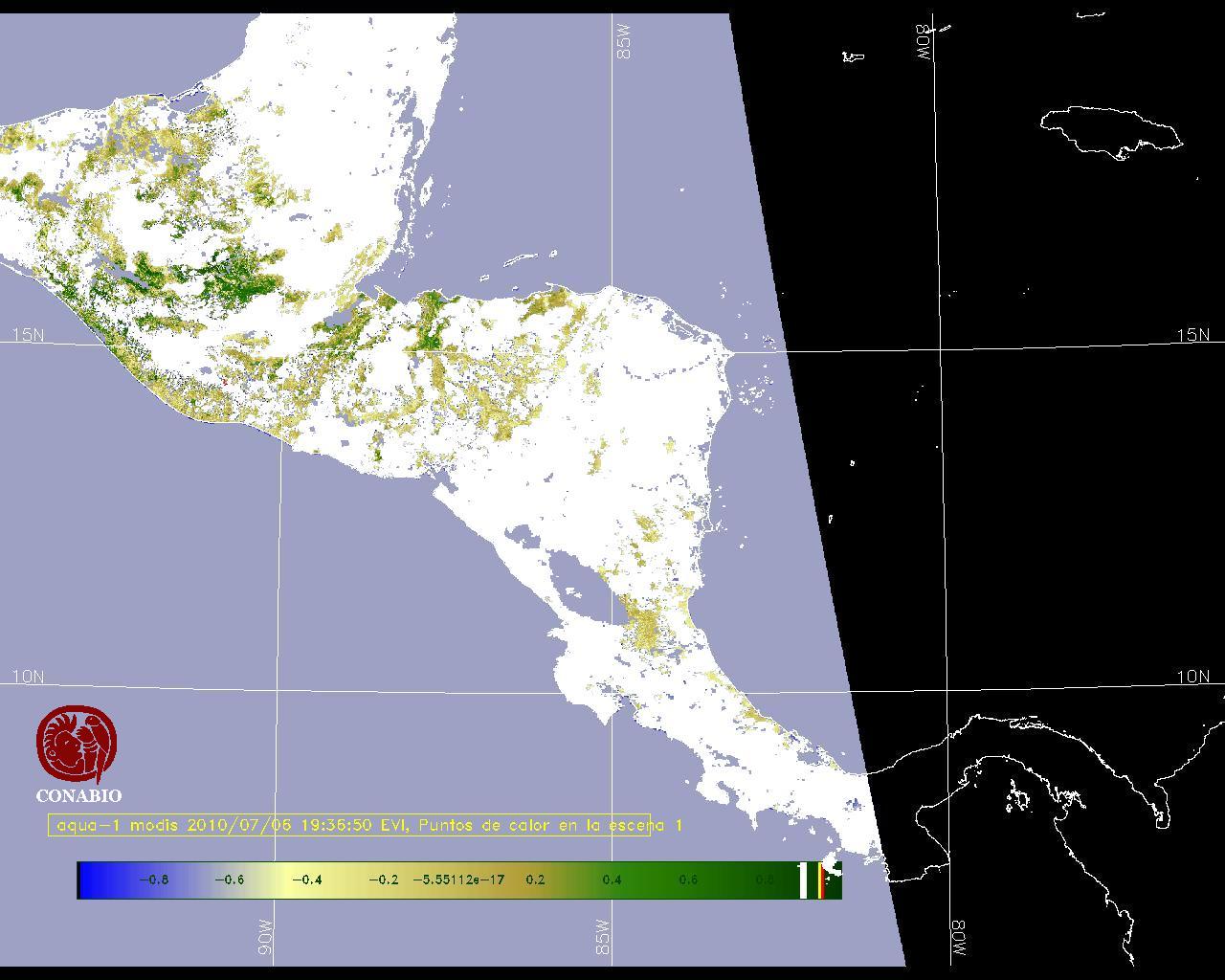
Task: Click the 0.4 green value on colorbar
Action: [x=612, y=880]
